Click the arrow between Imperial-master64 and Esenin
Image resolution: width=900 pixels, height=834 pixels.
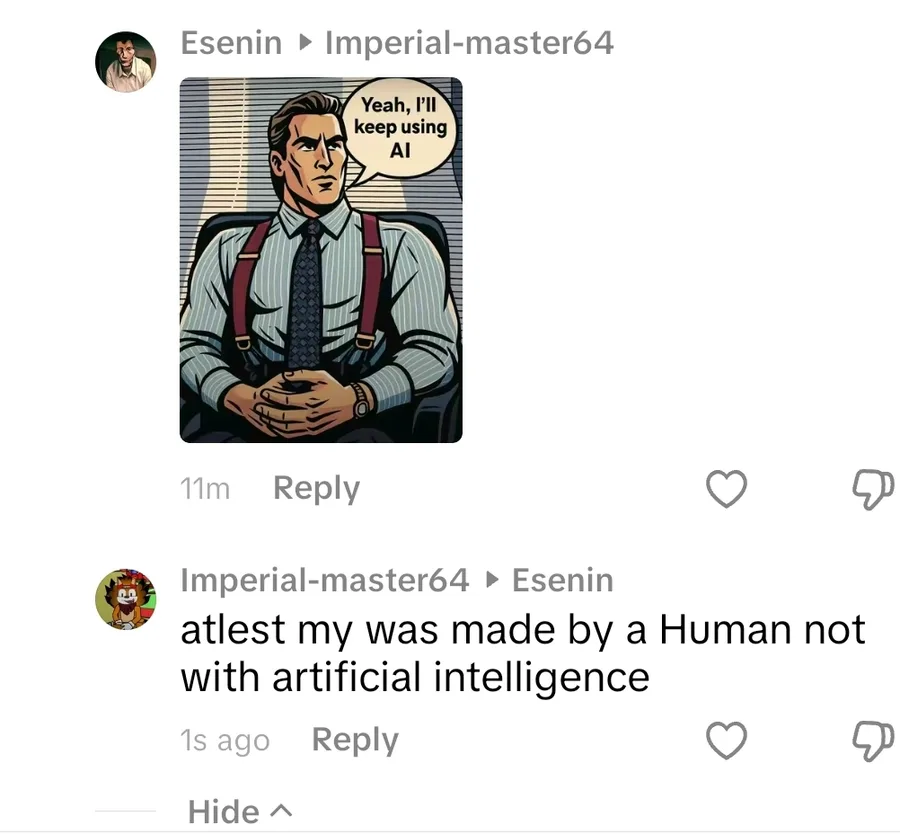click(x=491, y=580)
